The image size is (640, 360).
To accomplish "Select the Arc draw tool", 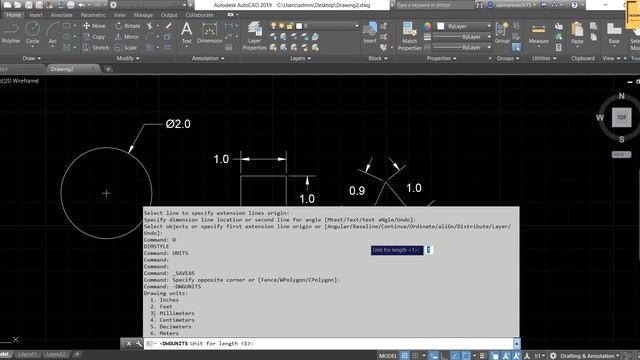I will (52, 33).
